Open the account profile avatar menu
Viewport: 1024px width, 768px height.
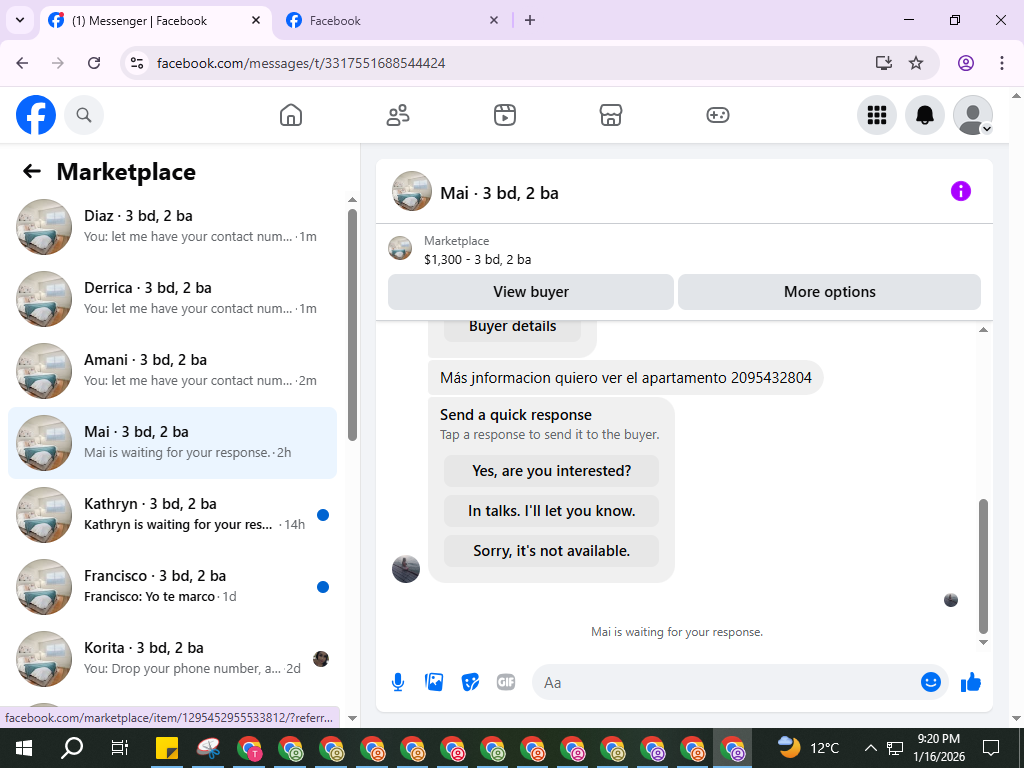tap(973, 115)
